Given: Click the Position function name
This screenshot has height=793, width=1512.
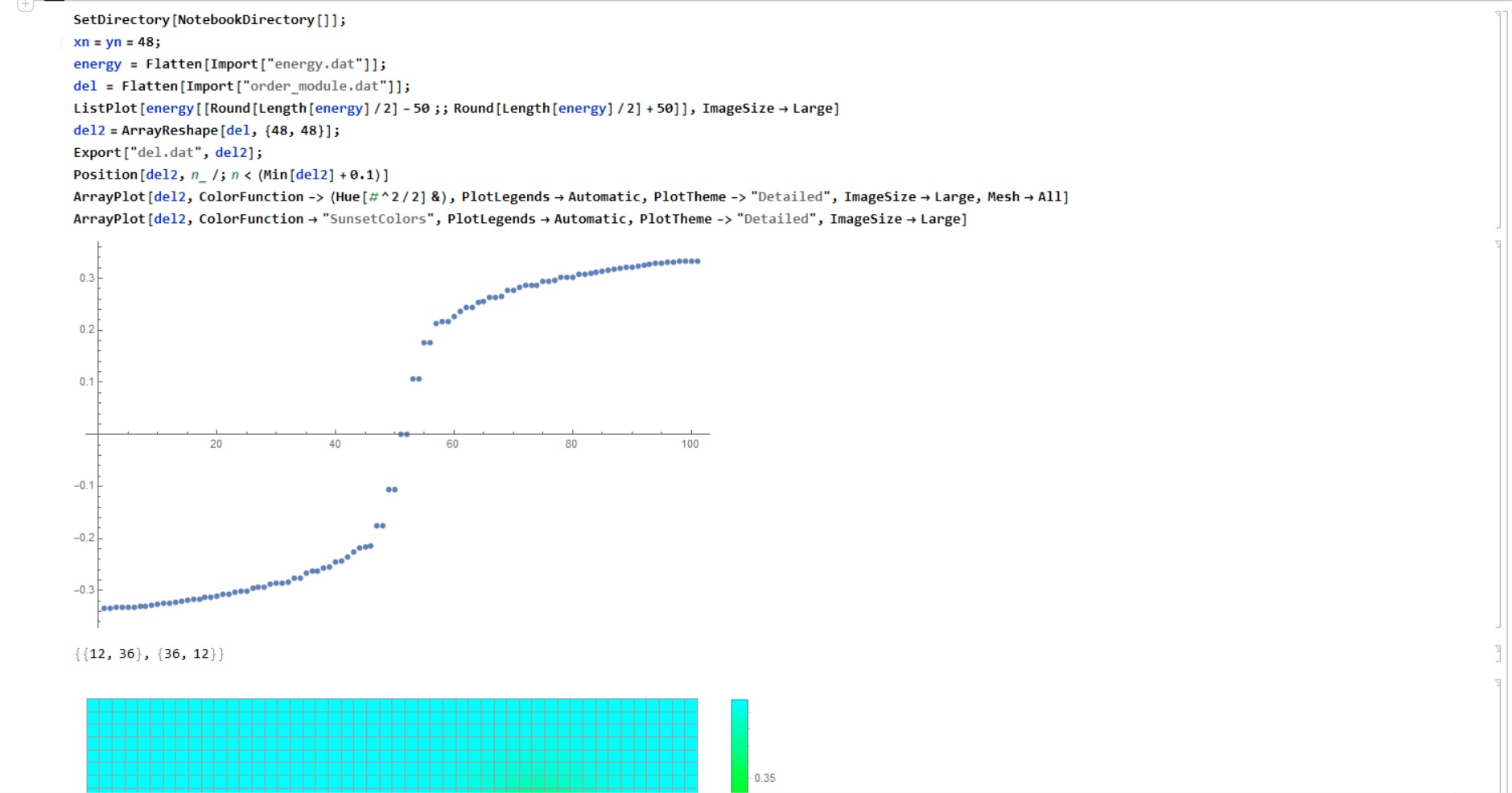Looking at the screenshot, I should [105, 175].
